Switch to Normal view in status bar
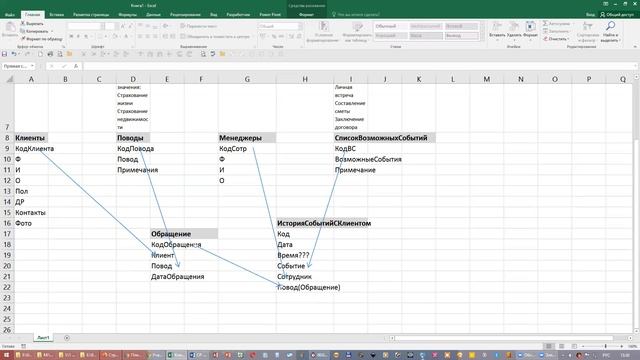 (549, 346)
